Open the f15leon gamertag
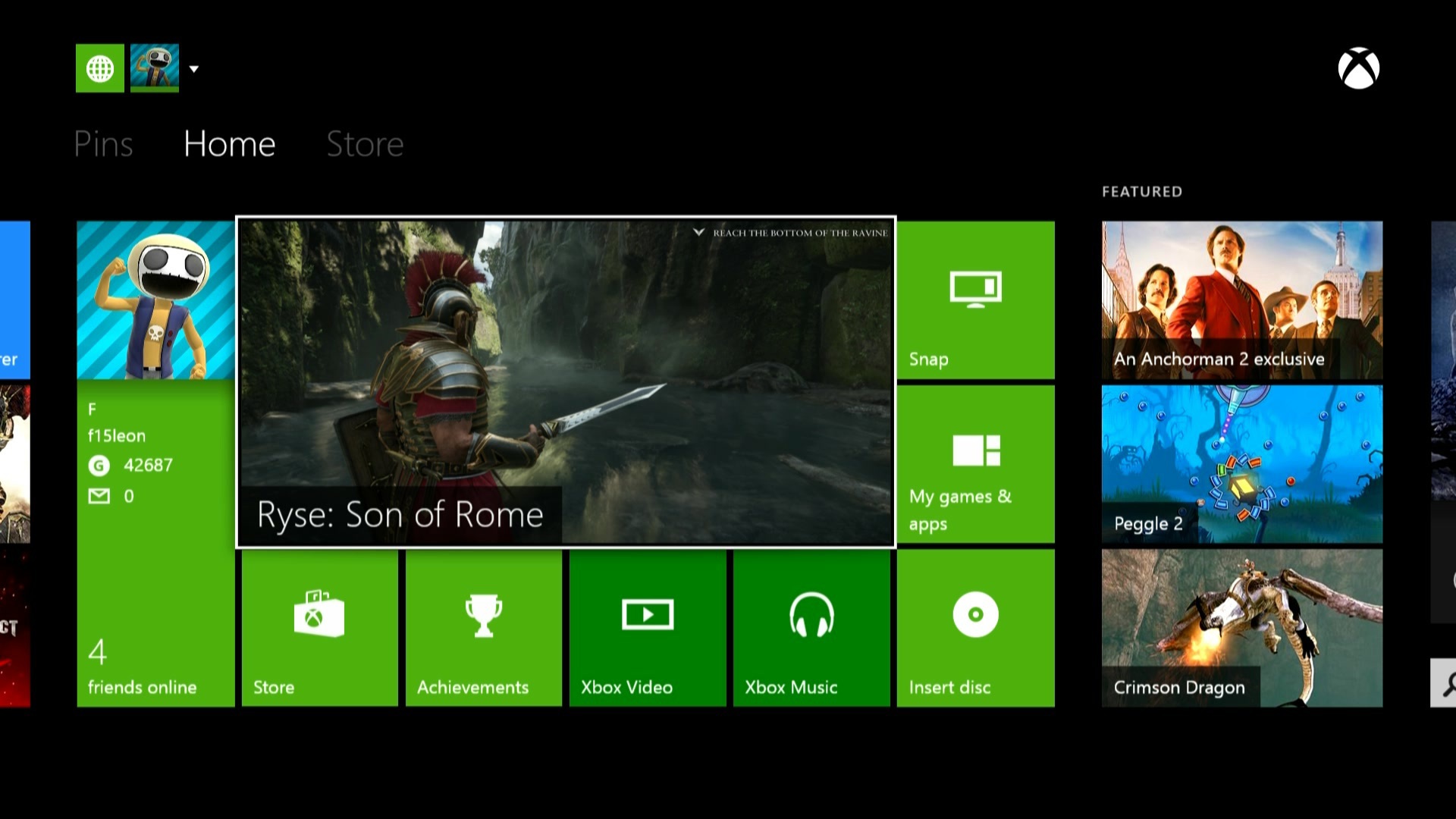 point(117,436)
